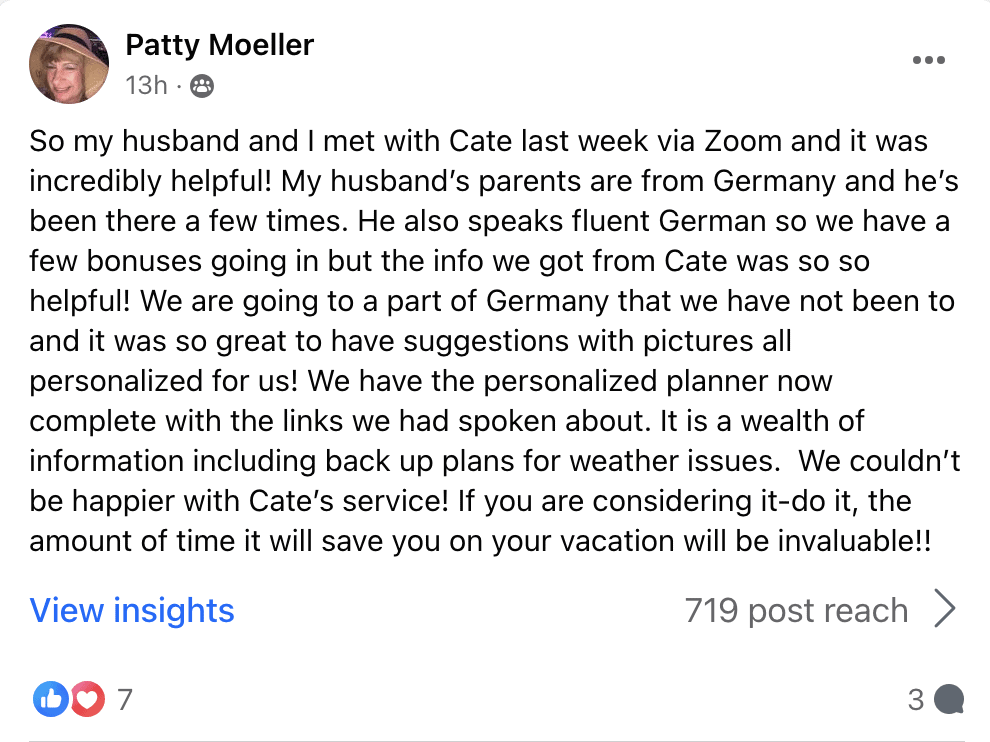This screenshot has width=990, height=742.
Task: Open the three-dot post options menu
Action: tap(929, 61)
